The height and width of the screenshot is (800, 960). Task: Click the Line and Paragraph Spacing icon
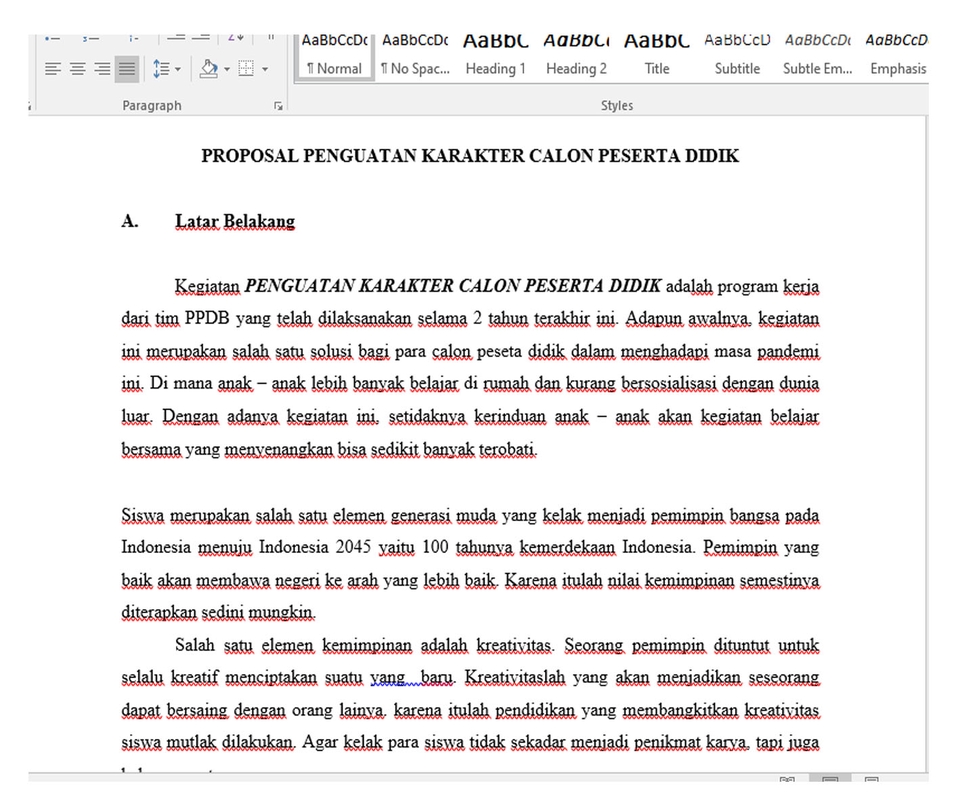point(161,69)
